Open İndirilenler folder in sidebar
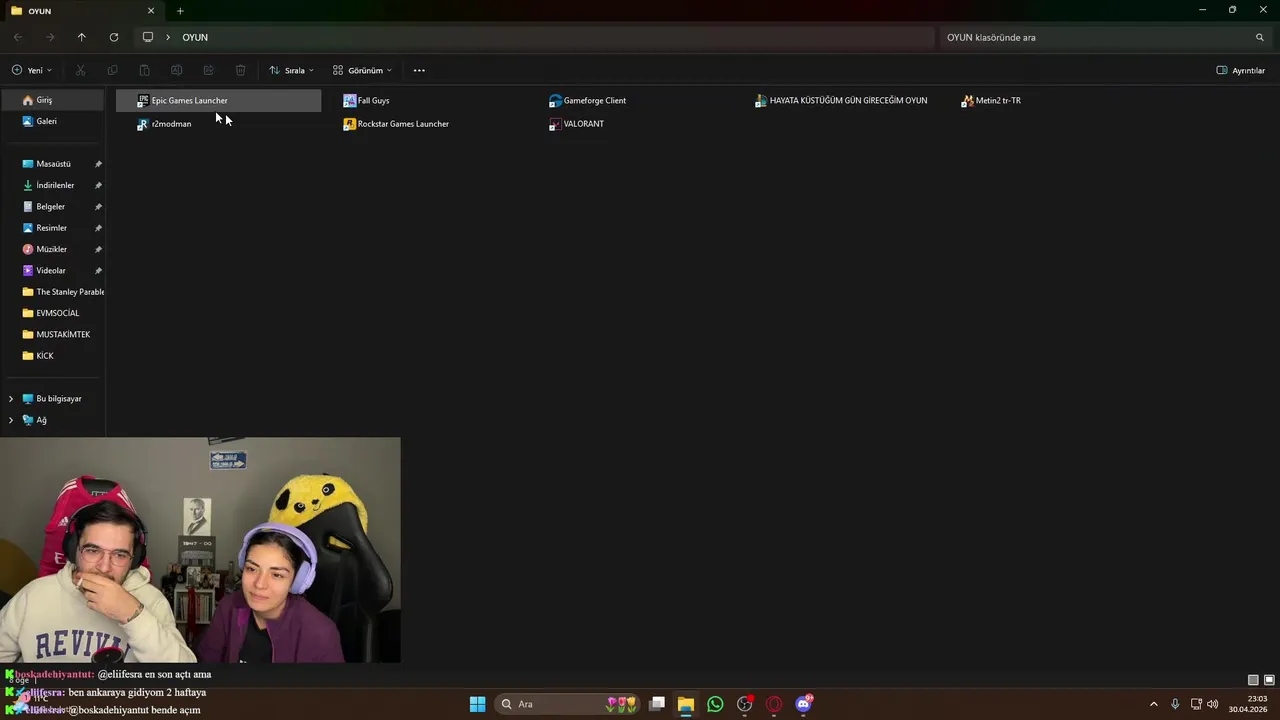This screenshot has height=720, width=1280. coord(53,185)
